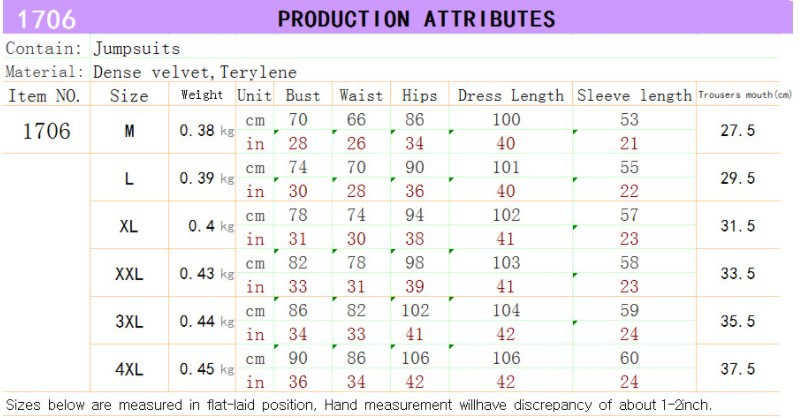Image resolution: width=811 pixels, height=418 pixels.
Task: Click the Hips column header
Action: point(419,95)
